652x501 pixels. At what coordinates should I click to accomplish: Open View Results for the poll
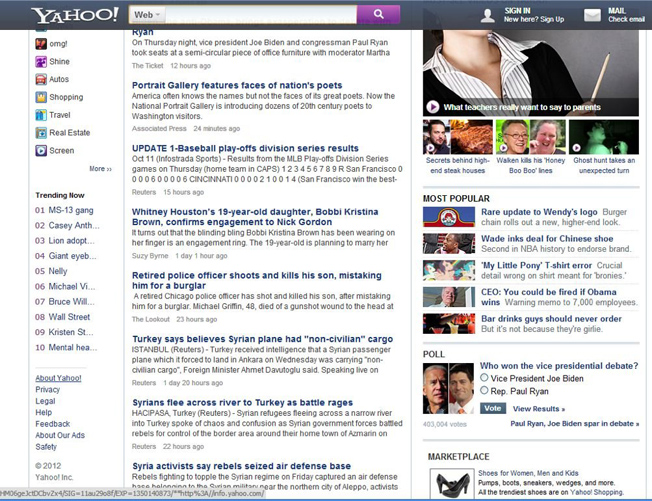click(x=538, y=408)
